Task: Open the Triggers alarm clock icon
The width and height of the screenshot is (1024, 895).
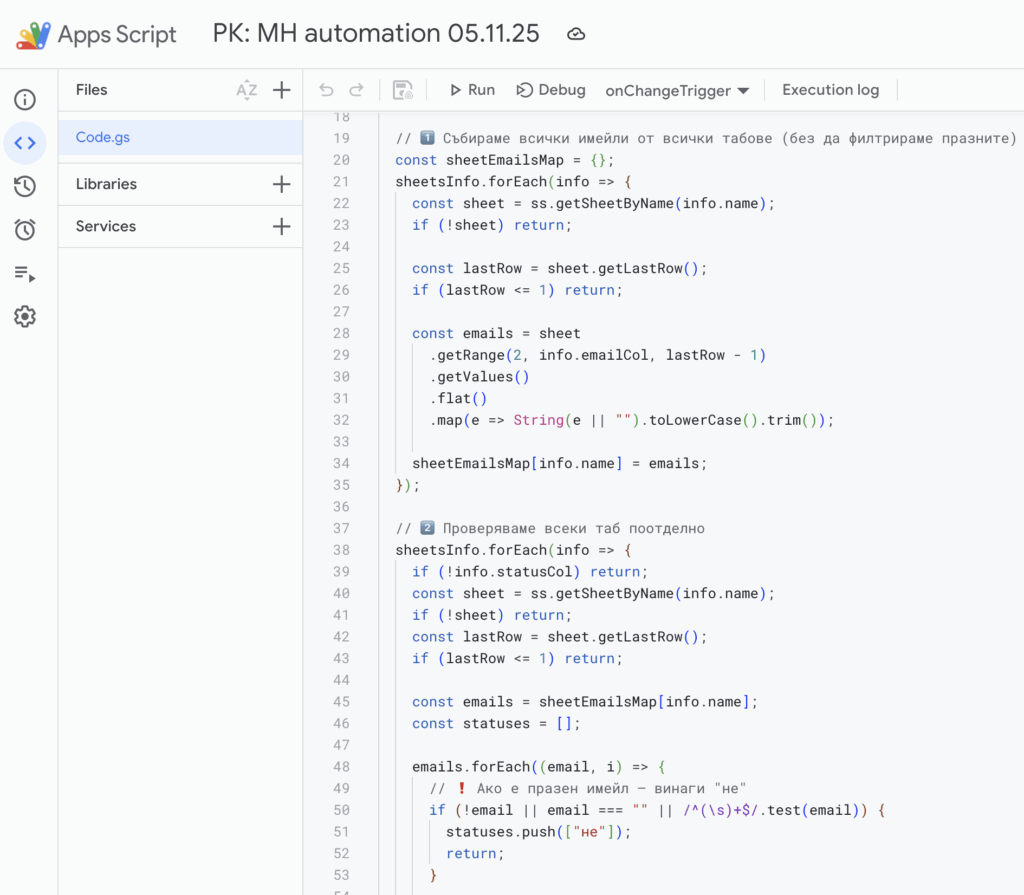Action: (x=25, y=230)
